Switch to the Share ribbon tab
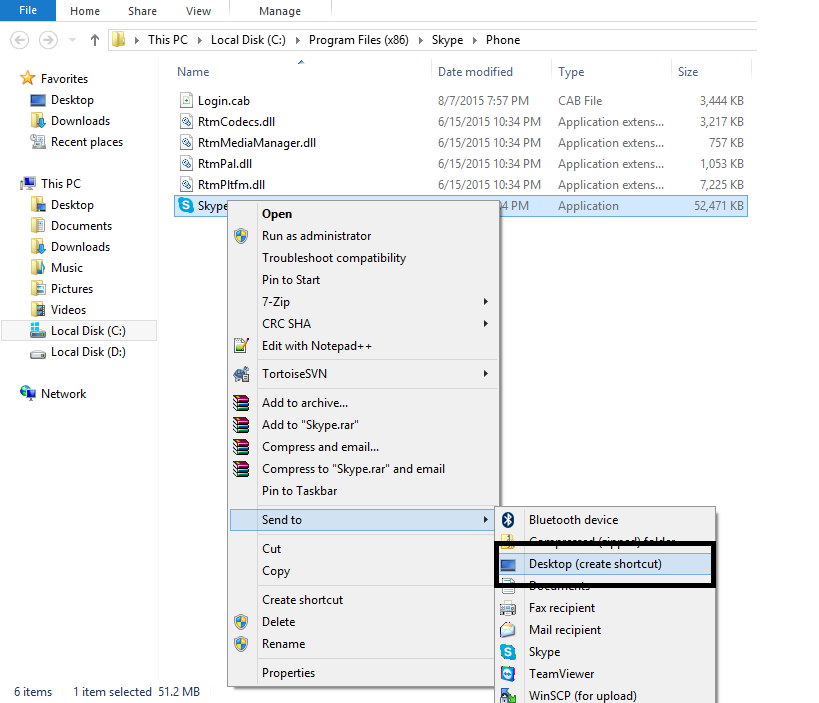819x703 pixels. pos(142,11)
